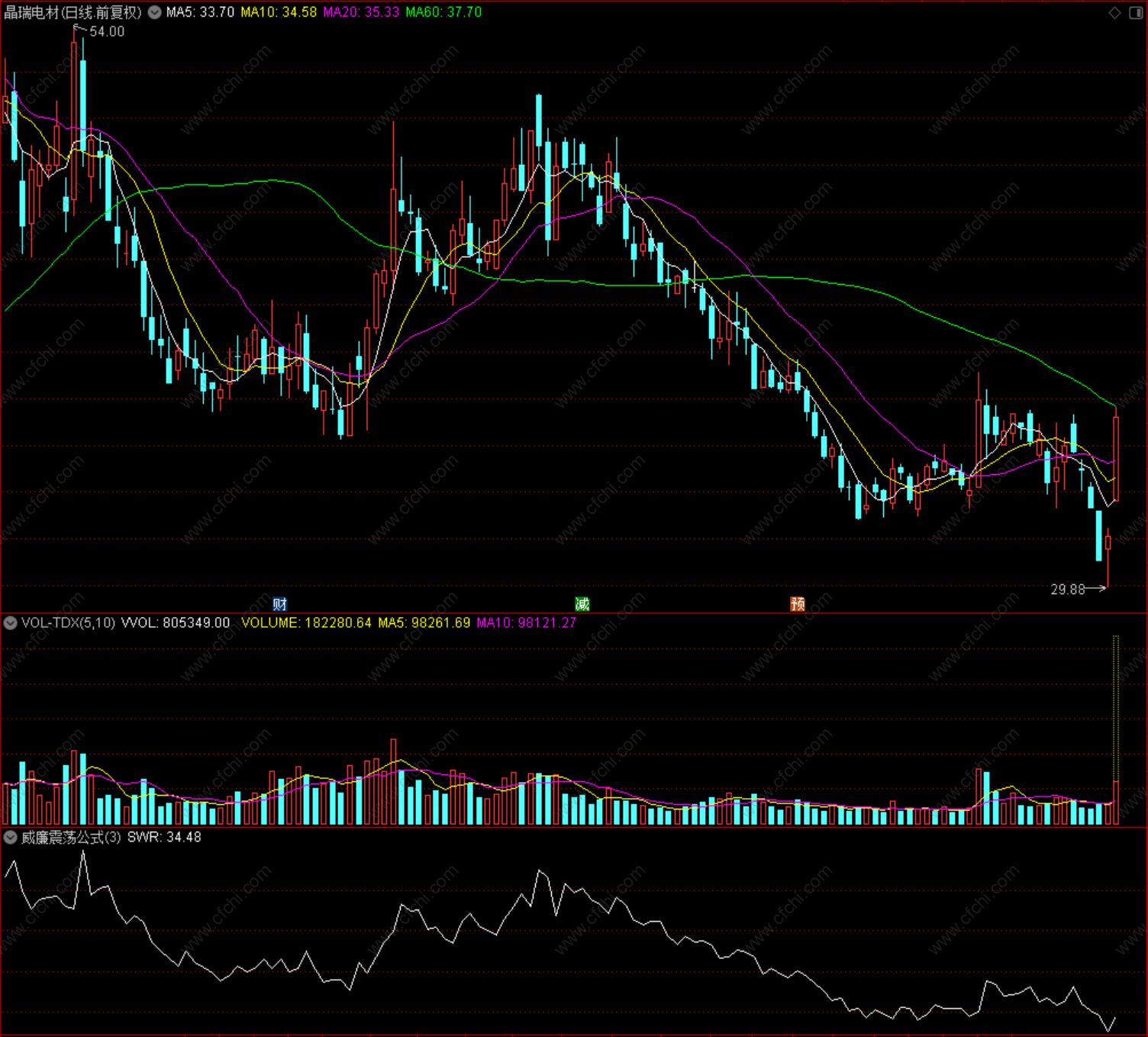Click the 威廉震荡公式(3) indicator name

pos(71,838)
